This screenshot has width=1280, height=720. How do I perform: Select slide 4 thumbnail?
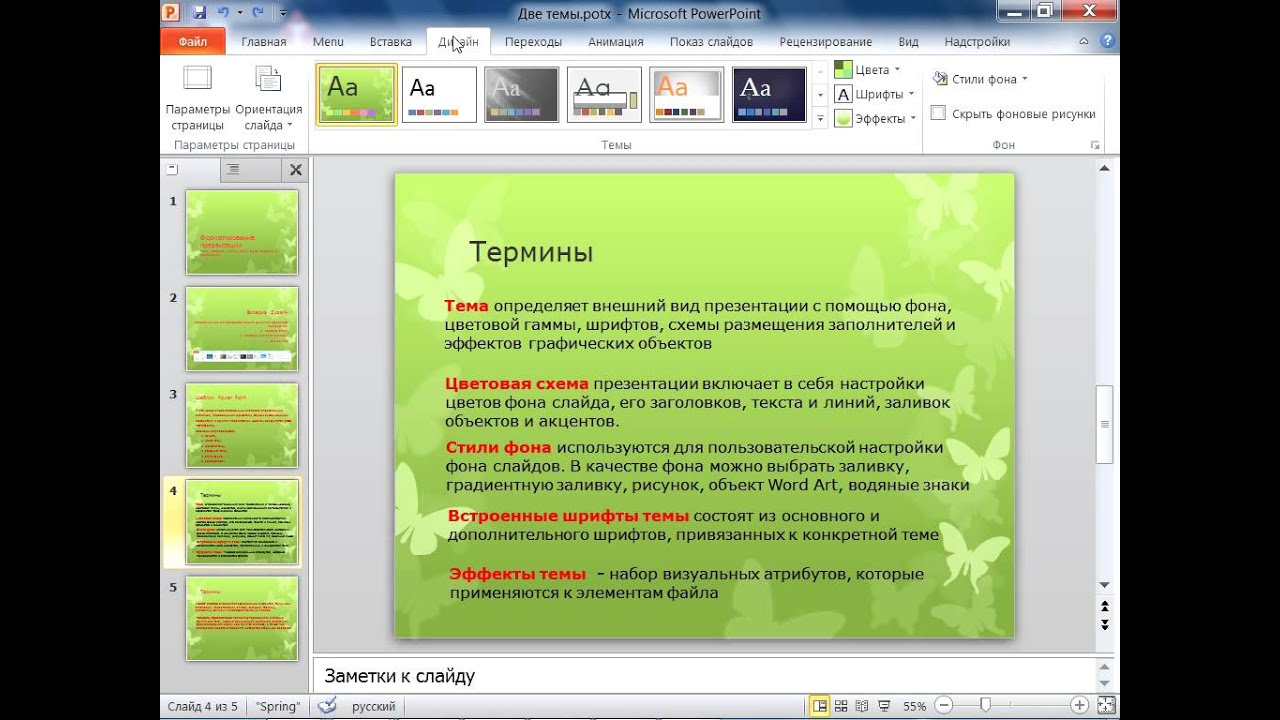click(x=242, y=522)
